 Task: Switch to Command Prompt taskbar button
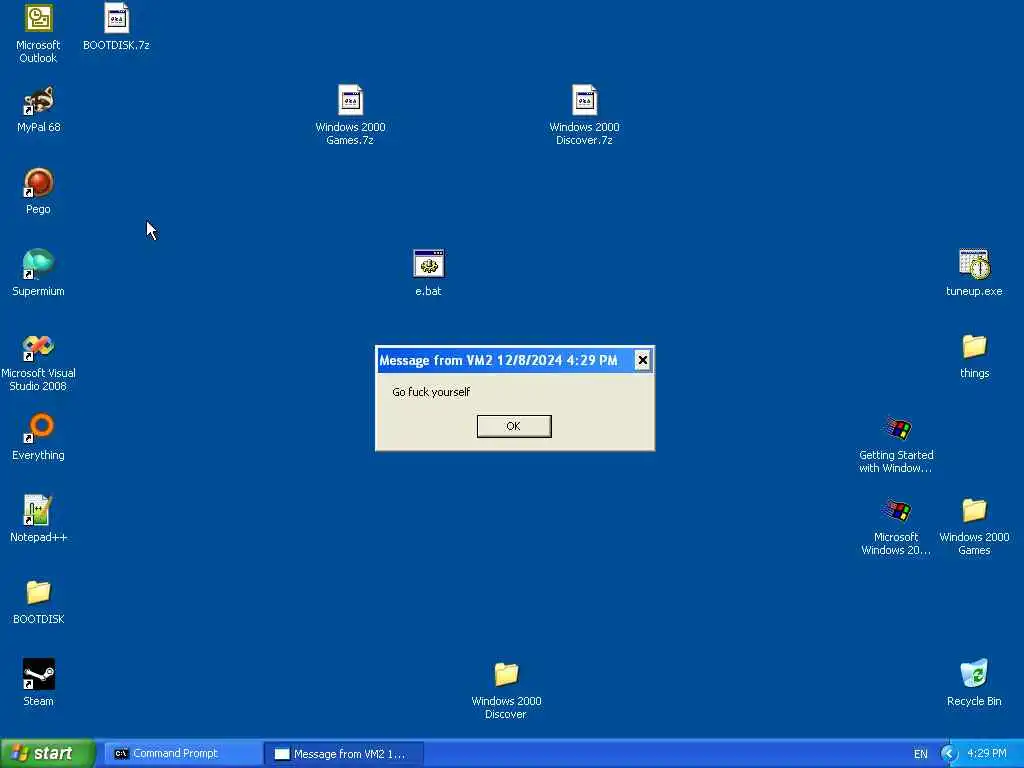[x=184, y=754]
